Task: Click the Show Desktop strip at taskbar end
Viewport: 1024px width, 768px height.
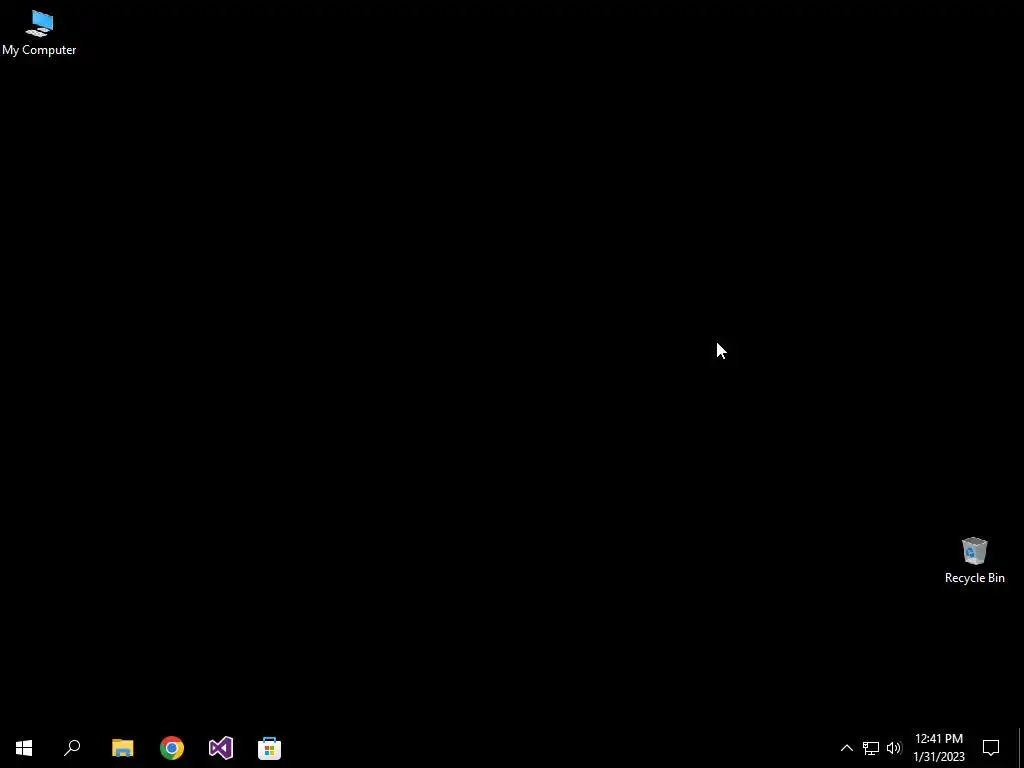Action: [x=1021, y=748]
